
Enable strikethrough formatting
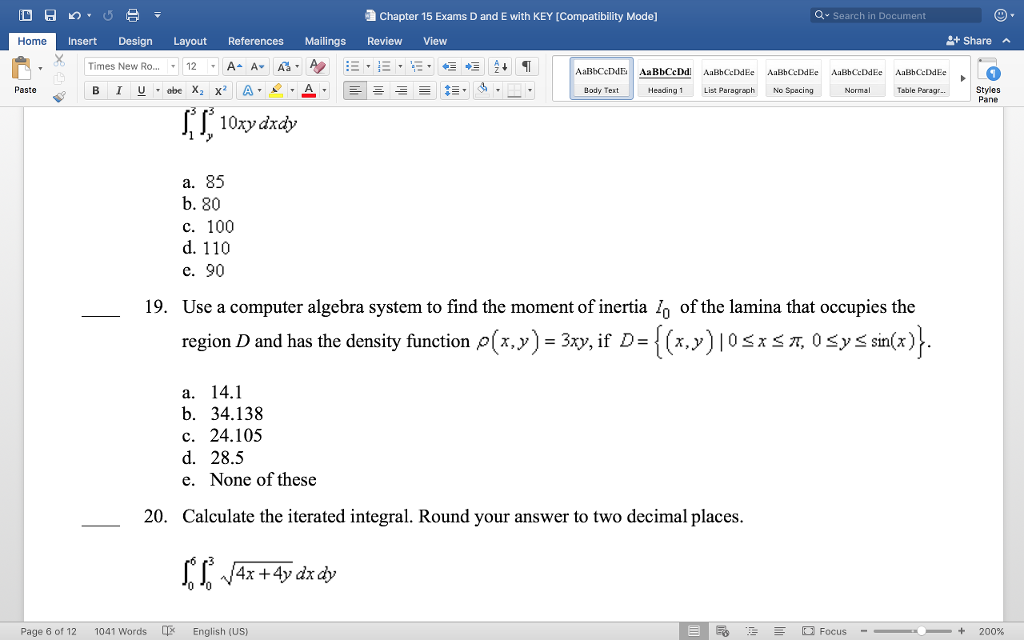pos(174,90)
